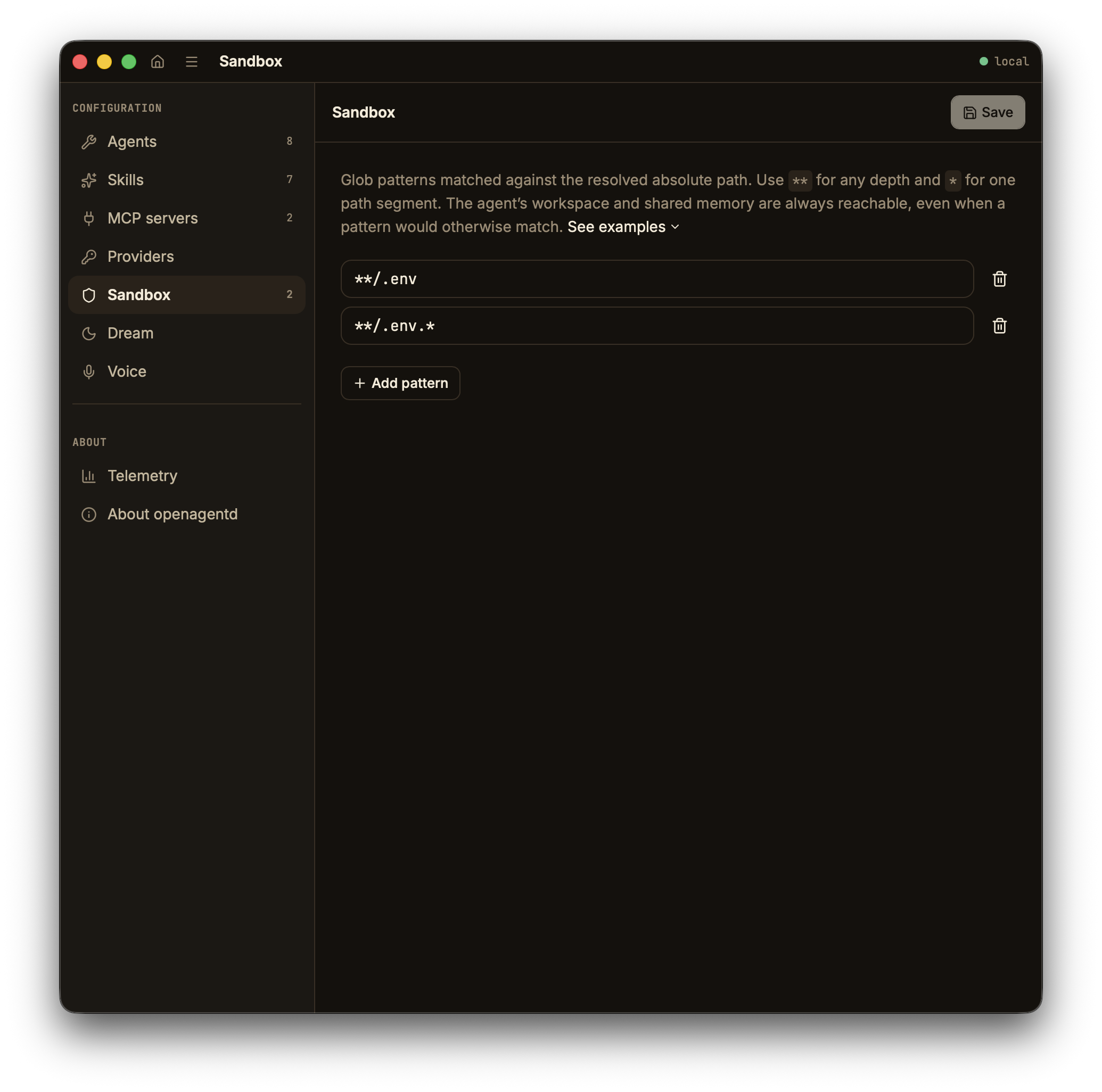Save the sandbox configuration
Viewport: 1102px width, 1092px height.
(988, 112)
